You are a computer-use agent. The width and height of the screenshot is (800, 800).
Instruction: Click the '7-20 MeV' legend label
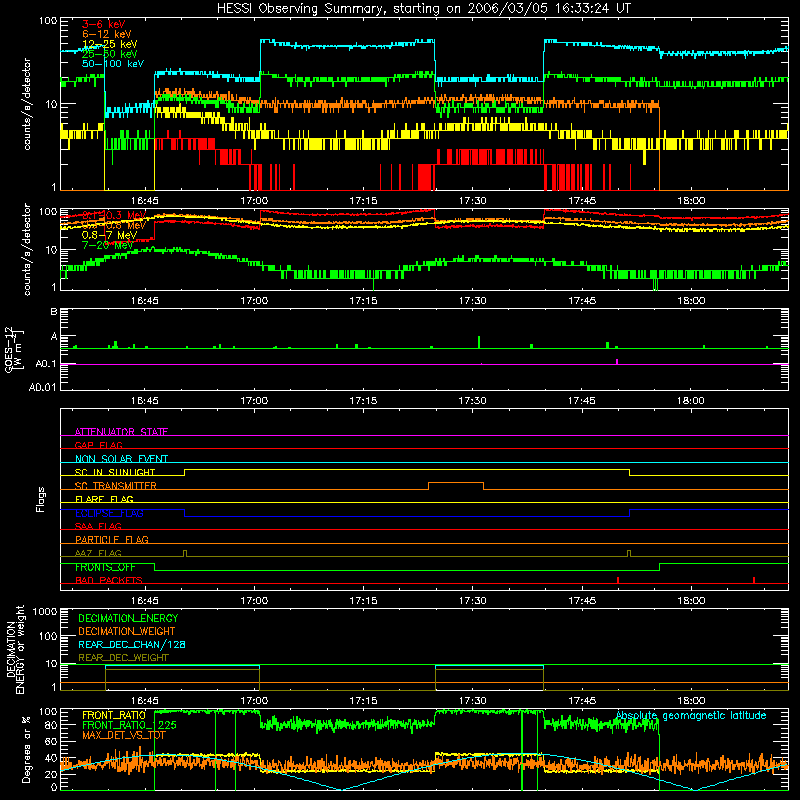click(108, 245)
